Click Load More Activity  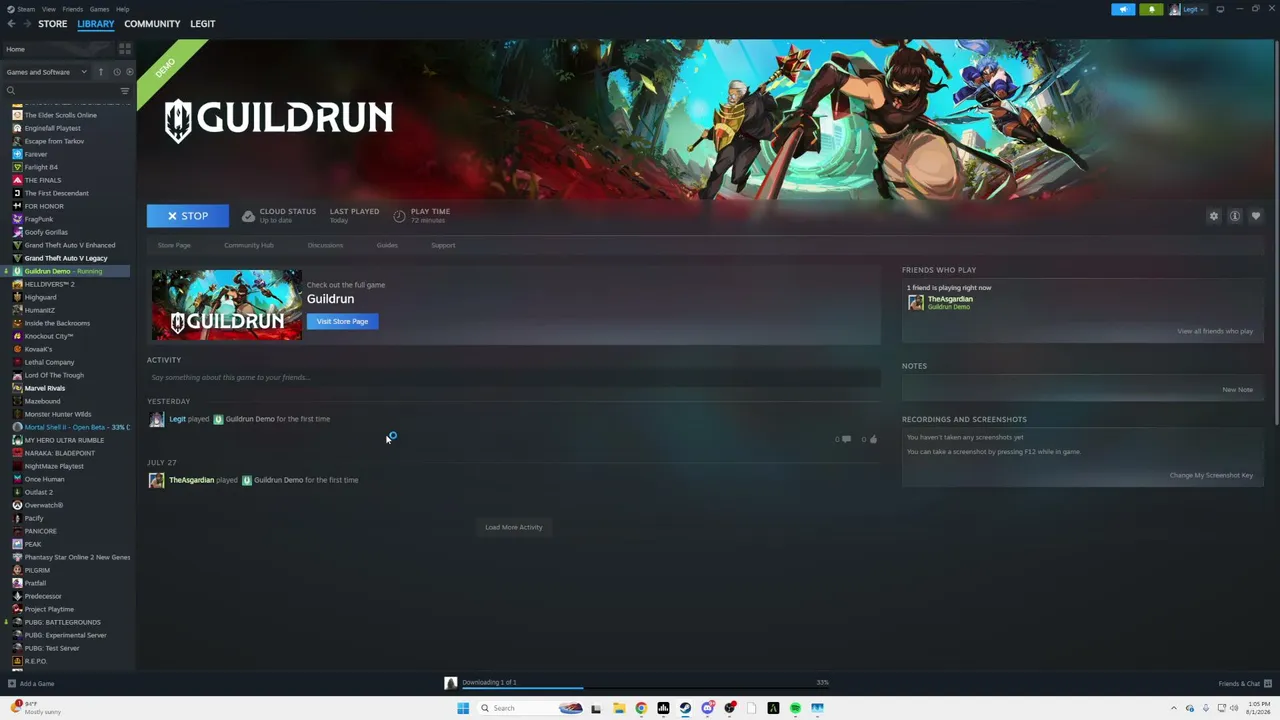pyautogui.click(x=514, y=527)
